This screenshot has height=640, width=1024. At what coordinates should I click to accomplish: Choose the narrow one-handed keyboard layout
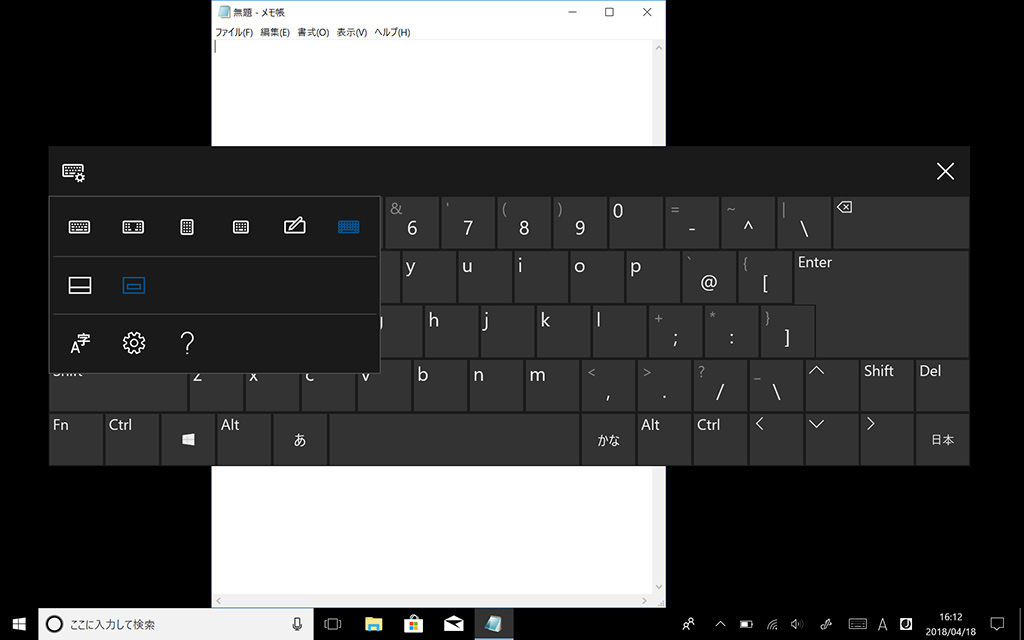pyautogui.click(x=187, y=227)
